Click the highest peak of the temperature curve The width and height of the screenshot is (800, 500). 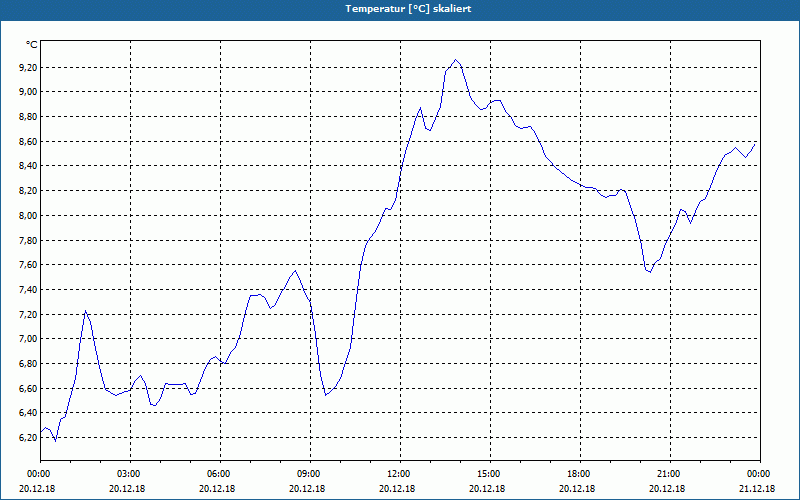click(456, 60)
